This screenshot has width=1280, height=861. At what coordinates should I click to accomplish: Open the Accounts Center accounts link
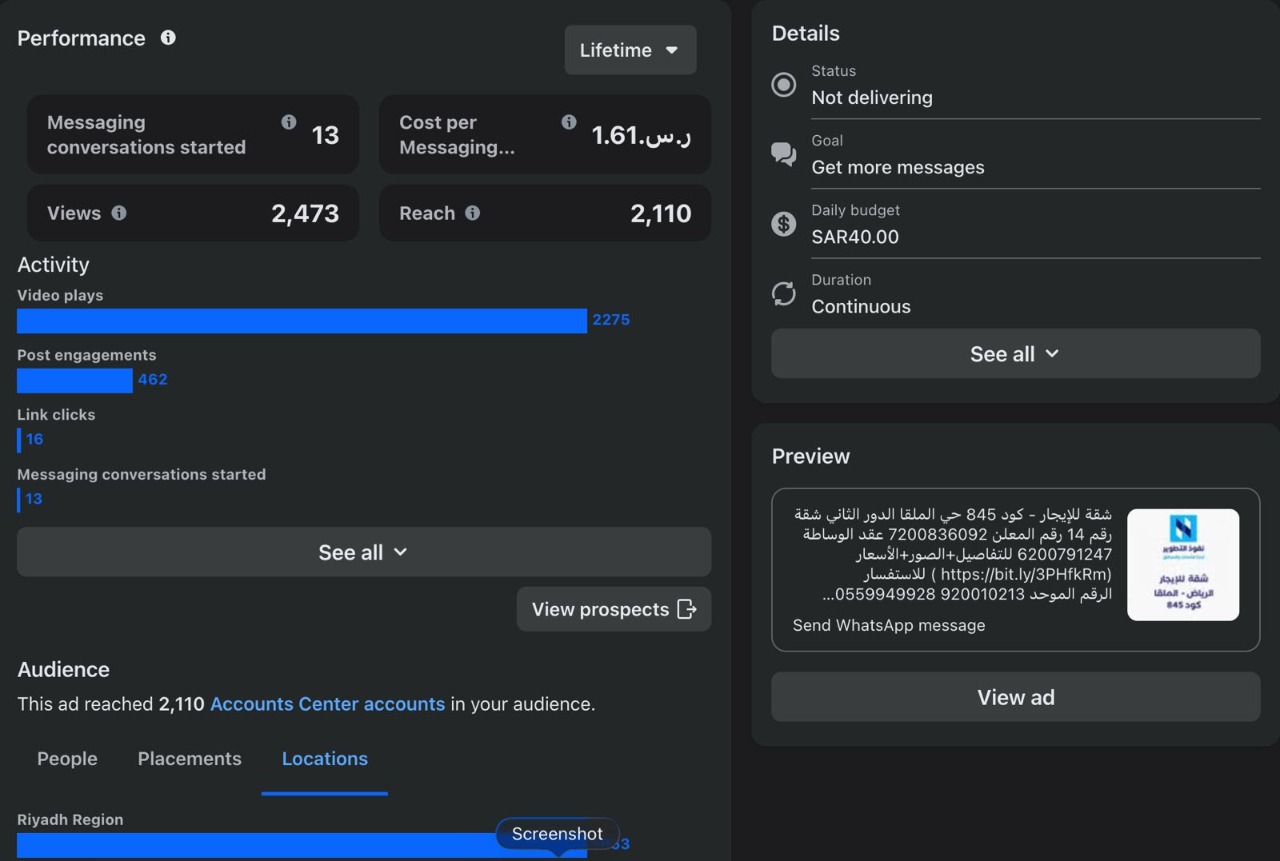(x=327, y=704)
